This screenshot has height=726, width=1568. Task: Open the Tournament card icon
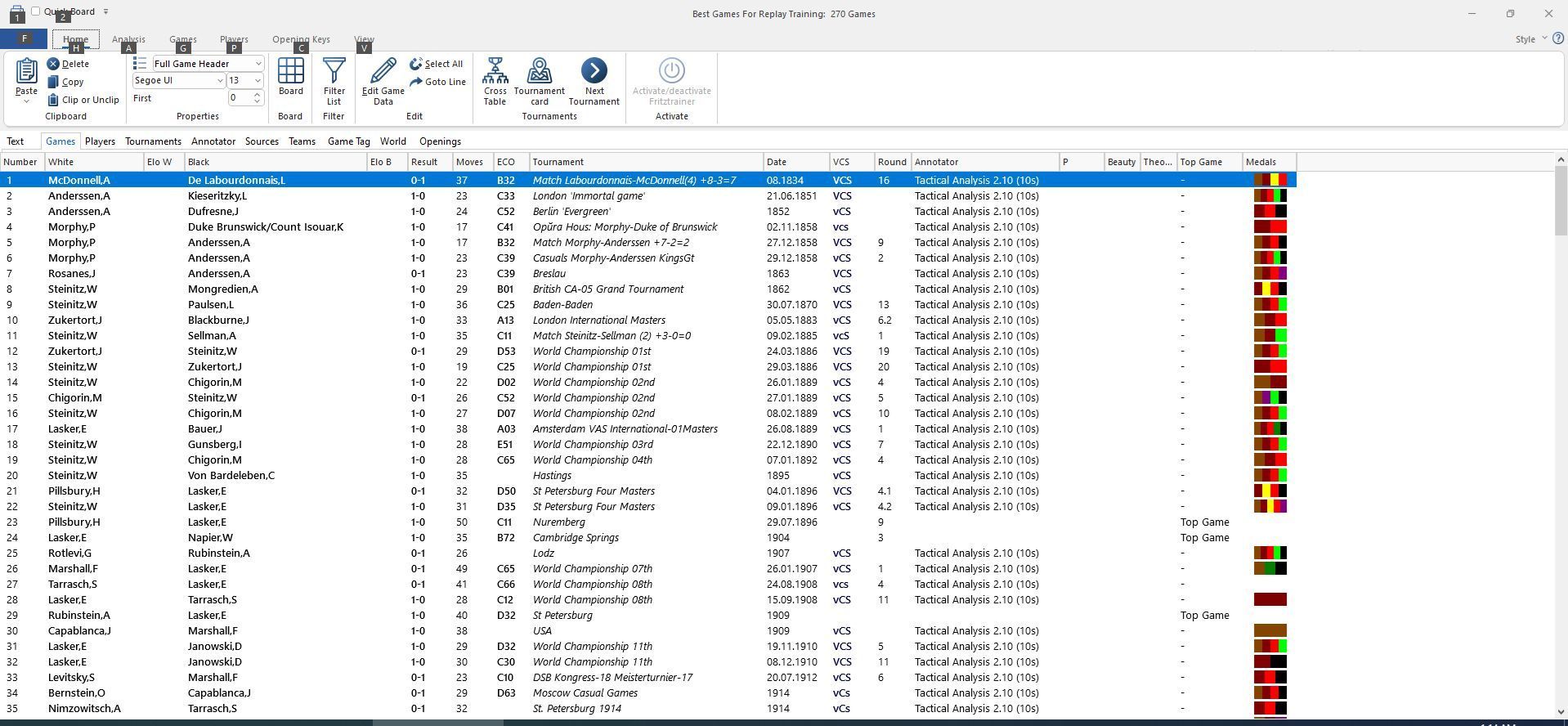click(540, 71)
